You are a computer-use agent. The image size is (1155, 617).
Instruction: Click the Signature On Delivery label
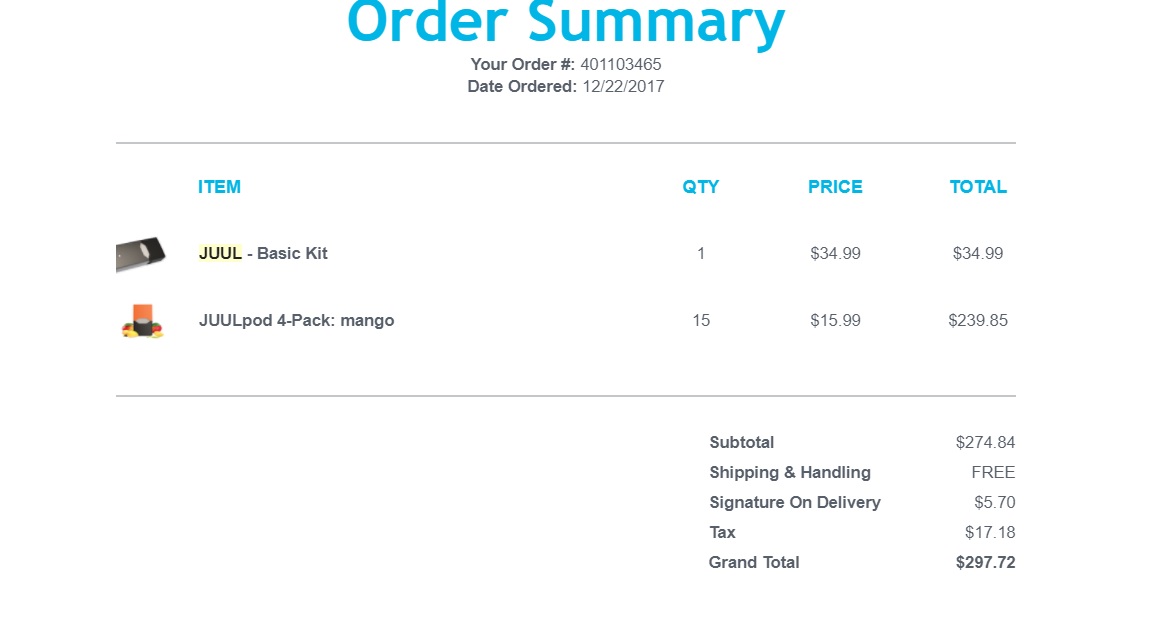coord(795,502)
